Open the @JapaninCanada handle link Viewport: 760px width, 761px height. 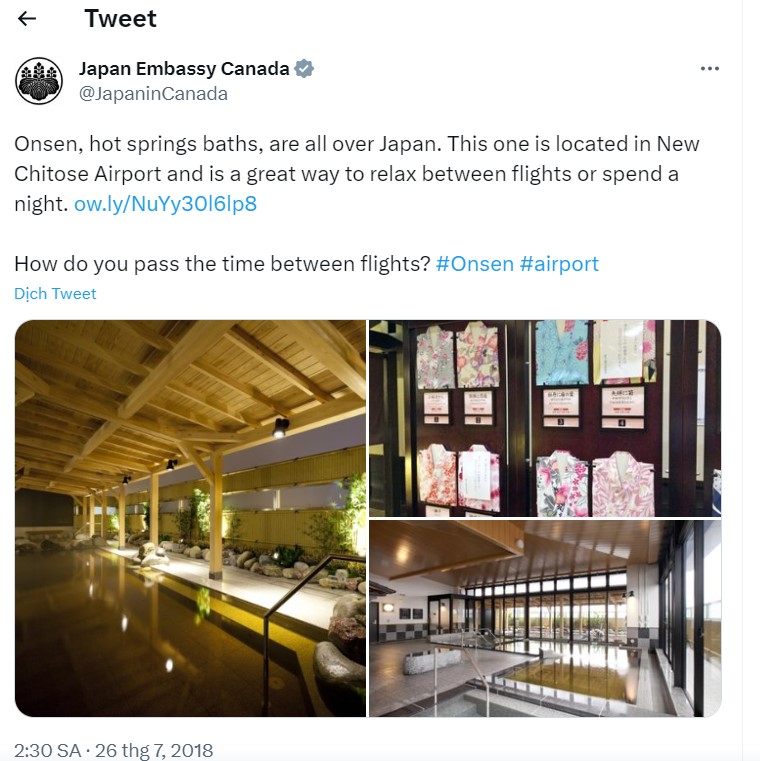click(153, 94)
